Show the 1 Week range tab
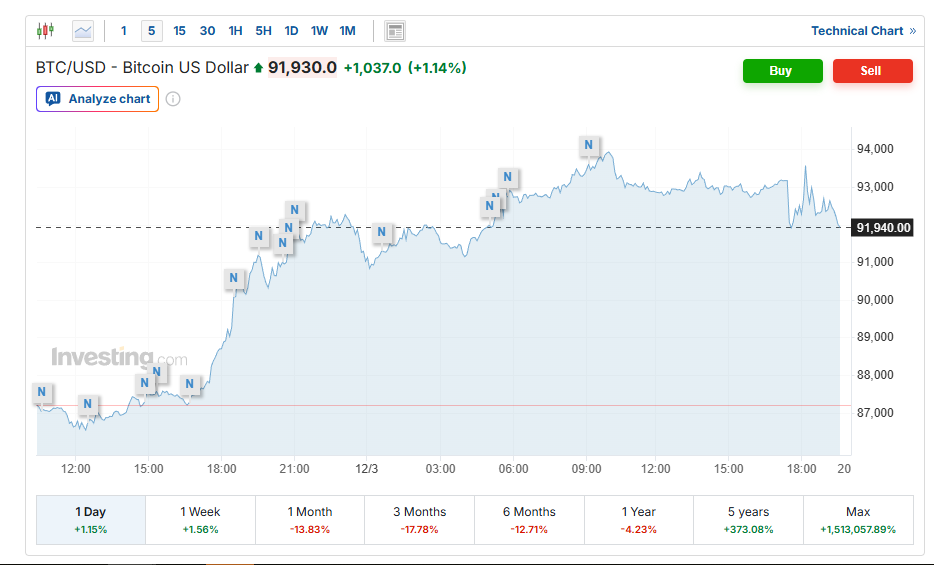This screenshot has height=565, width=934. (200, 519)
